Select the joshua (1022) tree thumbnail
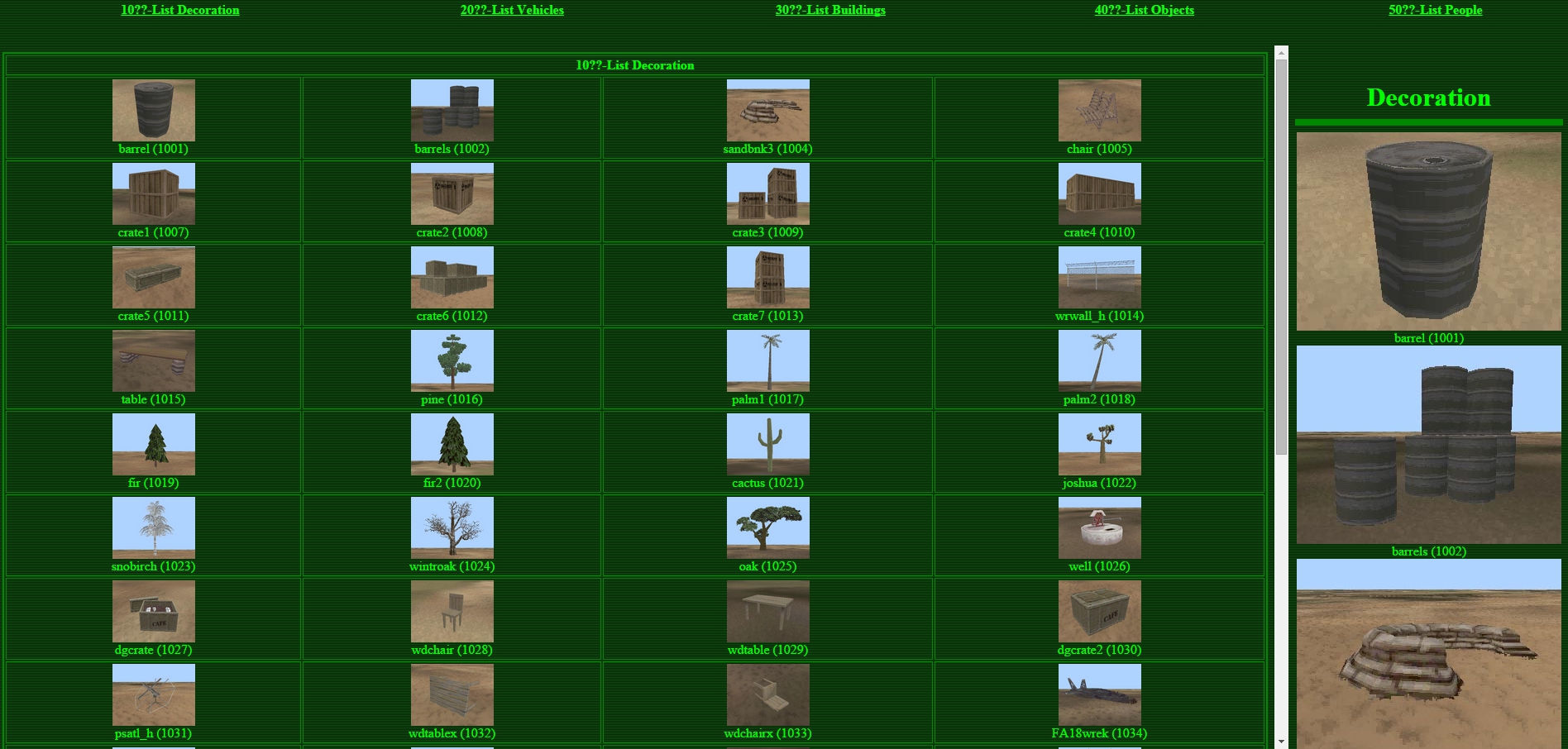The image size is (1568, 749). click(x=1100, y=444)
